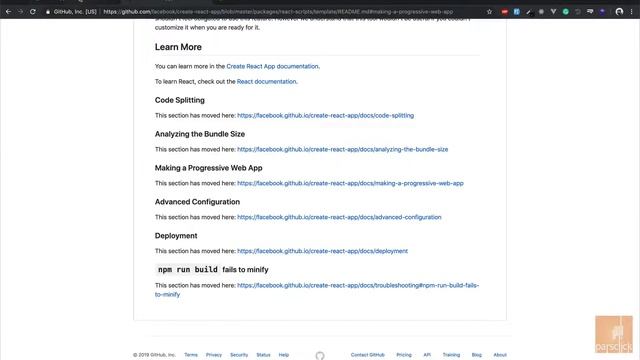Screen dimensions: 640x360
Task: Open the Contact GitHub footer link
Action: [368, 355]
